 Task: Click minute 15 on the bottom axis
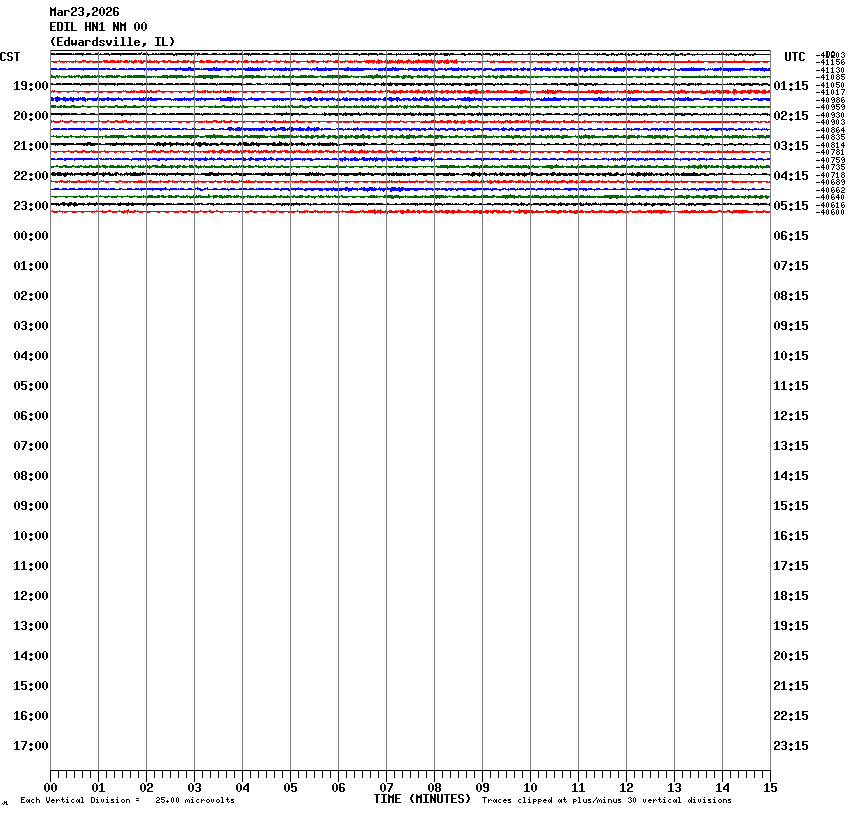769,788
